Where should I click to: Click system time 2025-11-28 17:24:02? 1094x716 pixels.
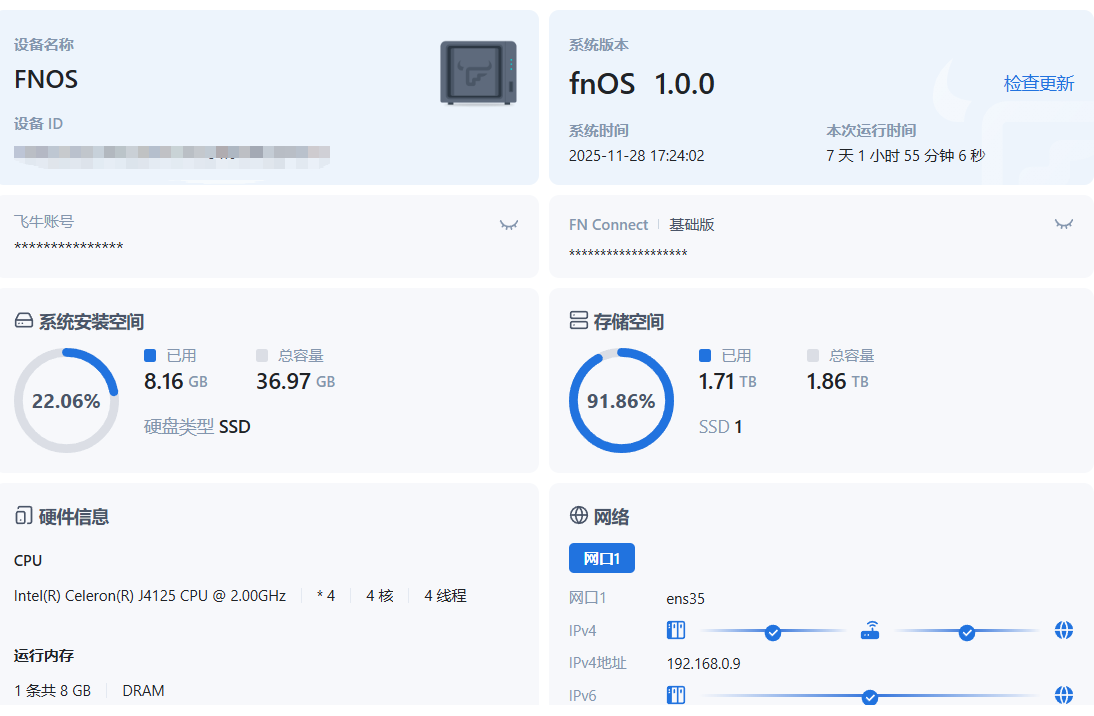pos(636,156)
